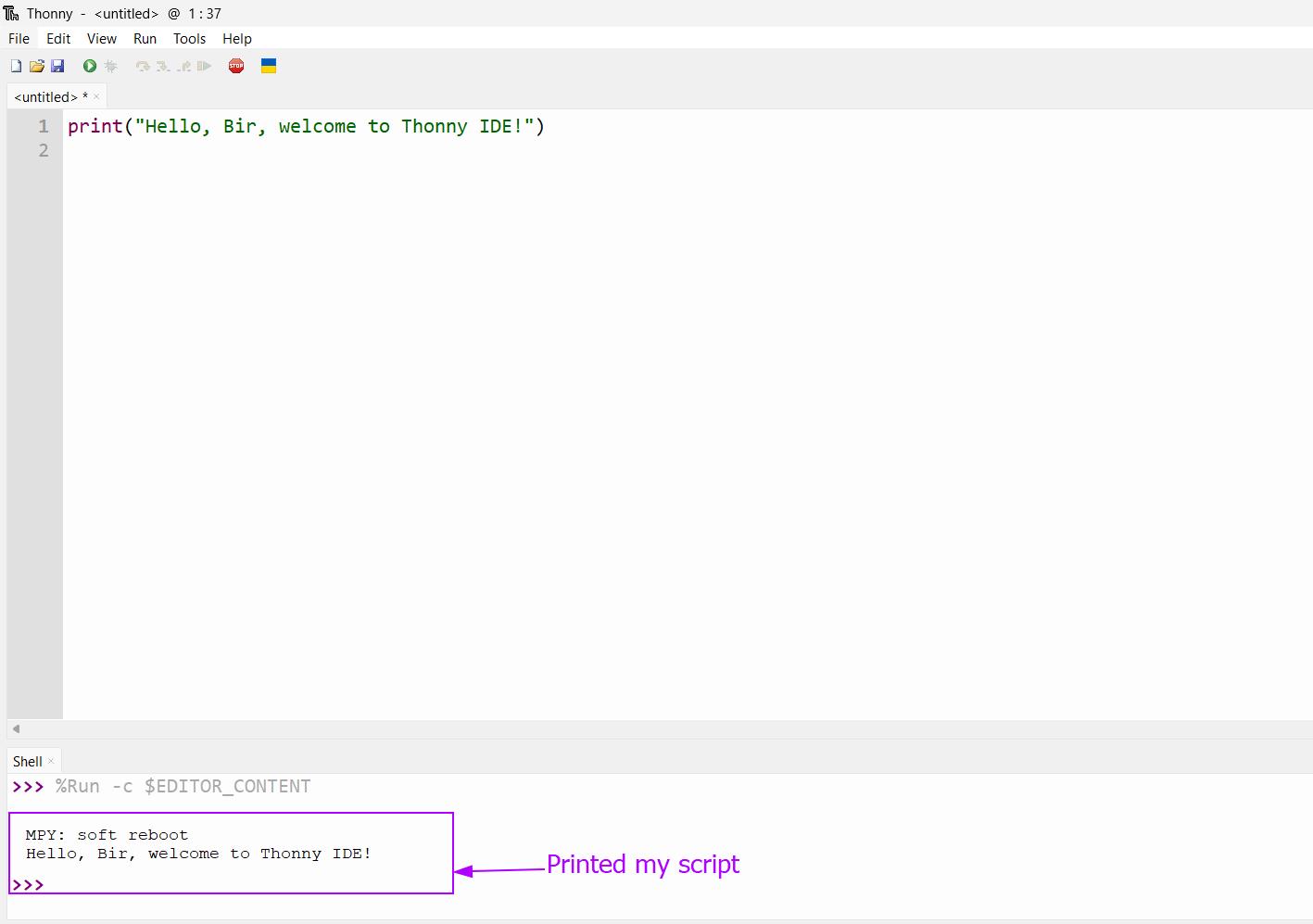Open the Help menu
This screenshot has height=924, width=1313.
(237, 39)
